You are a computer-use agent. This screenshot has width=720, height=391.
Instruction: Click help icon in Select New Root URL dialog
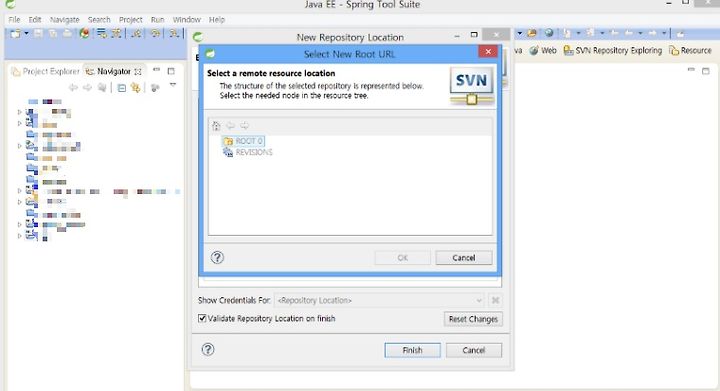coord(217,257)
